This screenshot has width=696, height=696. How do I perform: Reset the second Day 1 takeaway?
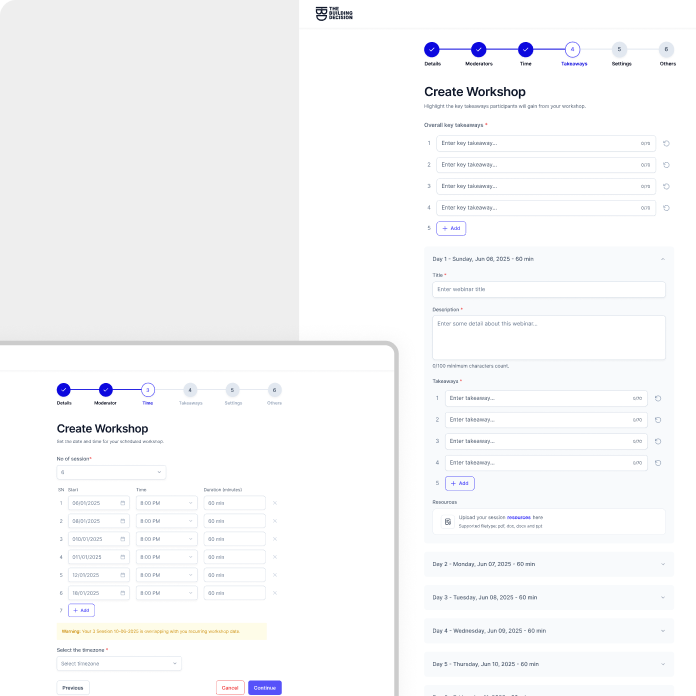[658, 420]
